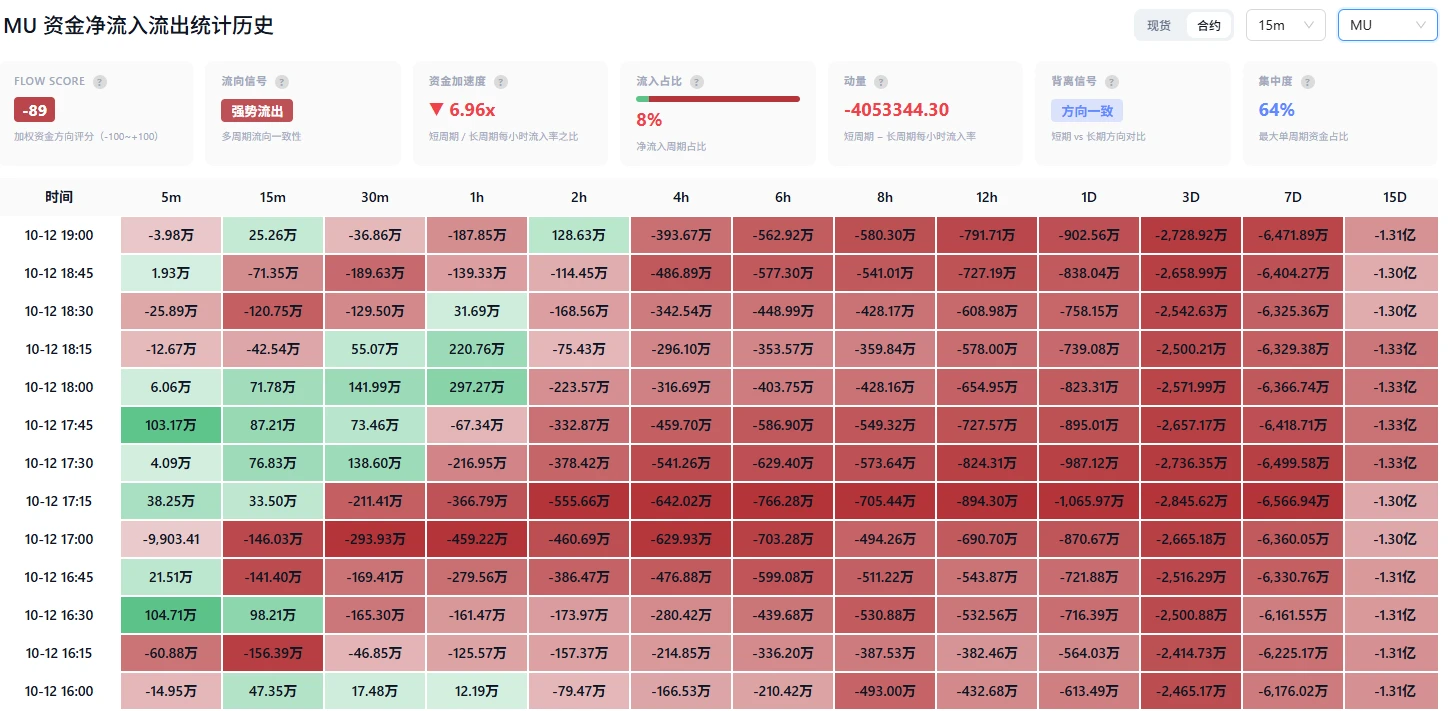
Task: Click the 强势流出 signal badge
Action: tap(257, 110)
